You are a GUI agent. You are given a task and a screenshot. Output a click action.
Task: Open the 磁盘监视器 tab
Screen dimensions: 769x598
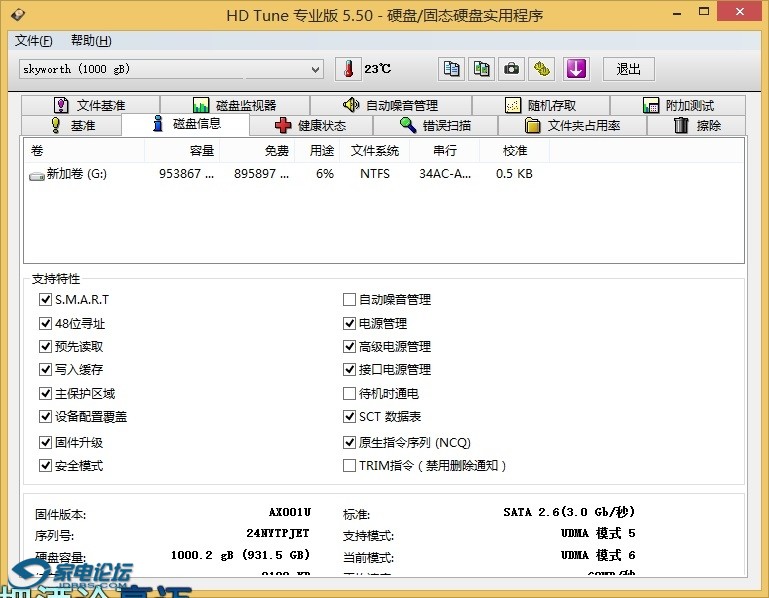(234, 105)
